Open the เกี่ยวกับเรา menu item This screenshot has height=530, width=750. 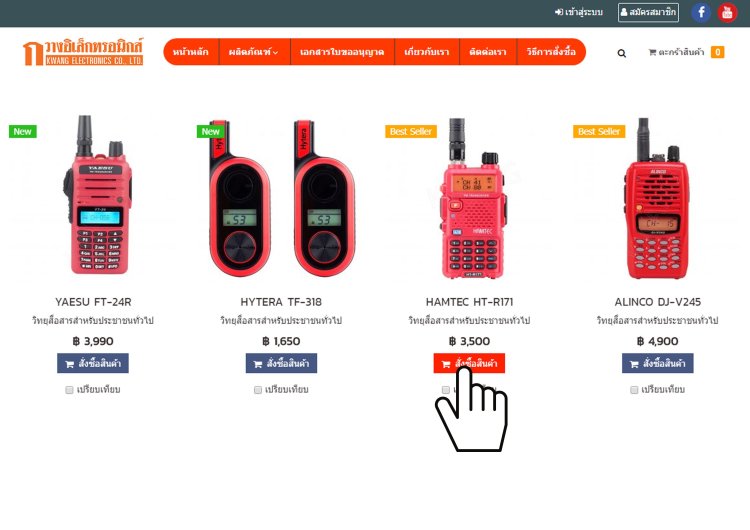(427, 52)
